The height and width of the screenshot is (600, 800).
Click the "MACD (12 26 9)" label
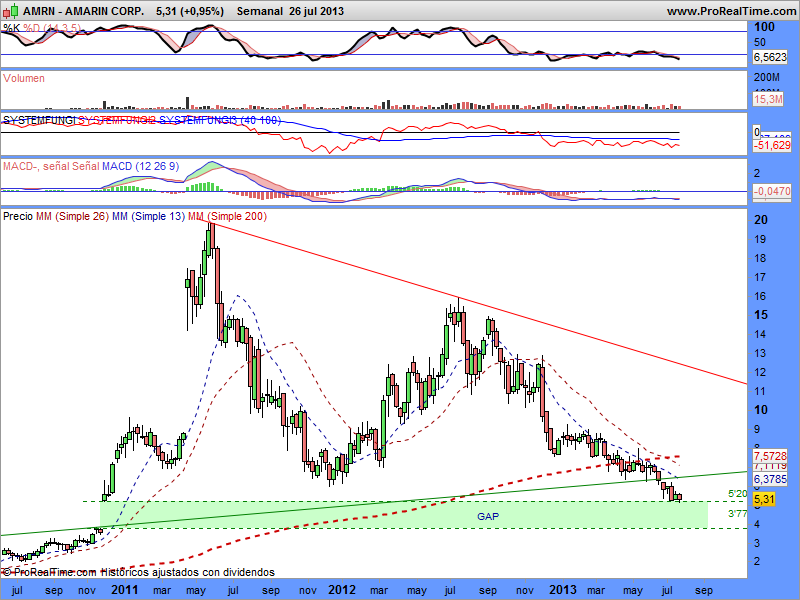[140, 166]
